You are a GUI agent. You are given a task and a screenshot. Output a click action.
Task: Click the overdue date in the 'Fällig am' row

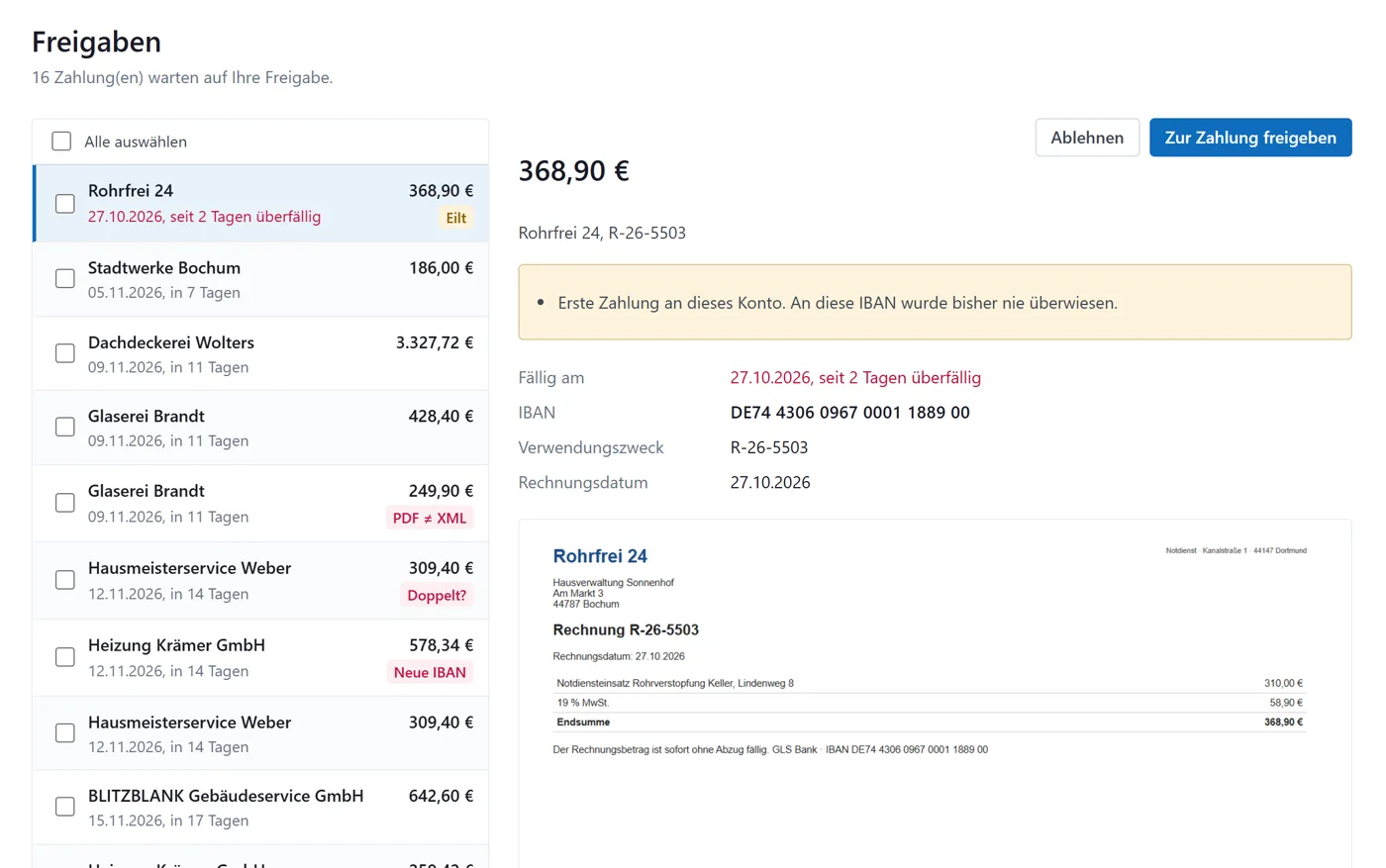pos(855,378)
